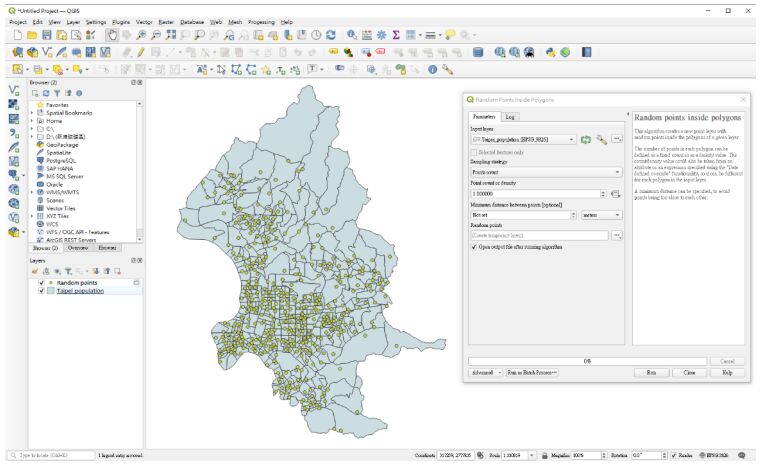Switch to the Log tab
Image resolution: width=763 pixels, height=470 pixels.
click(x=510, y=117)
